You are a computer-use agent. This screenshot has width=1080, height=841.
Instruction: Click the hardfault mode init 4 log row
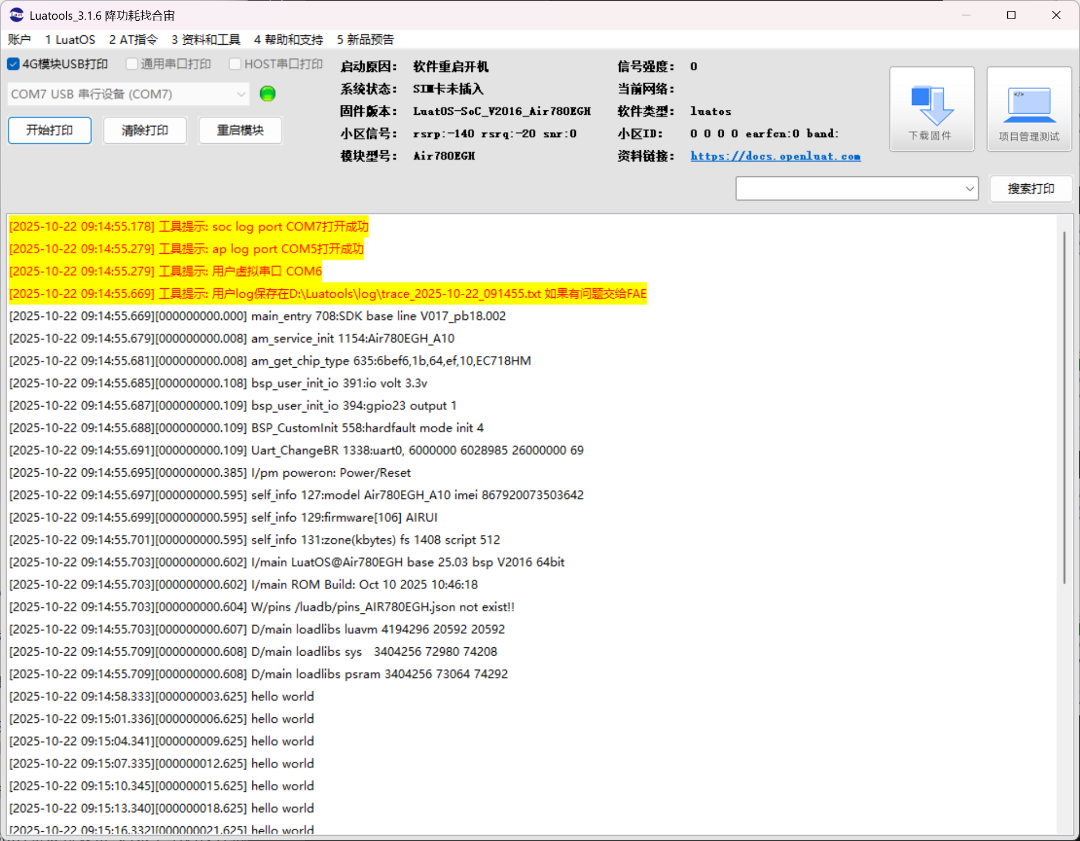(x=247, y=428)
